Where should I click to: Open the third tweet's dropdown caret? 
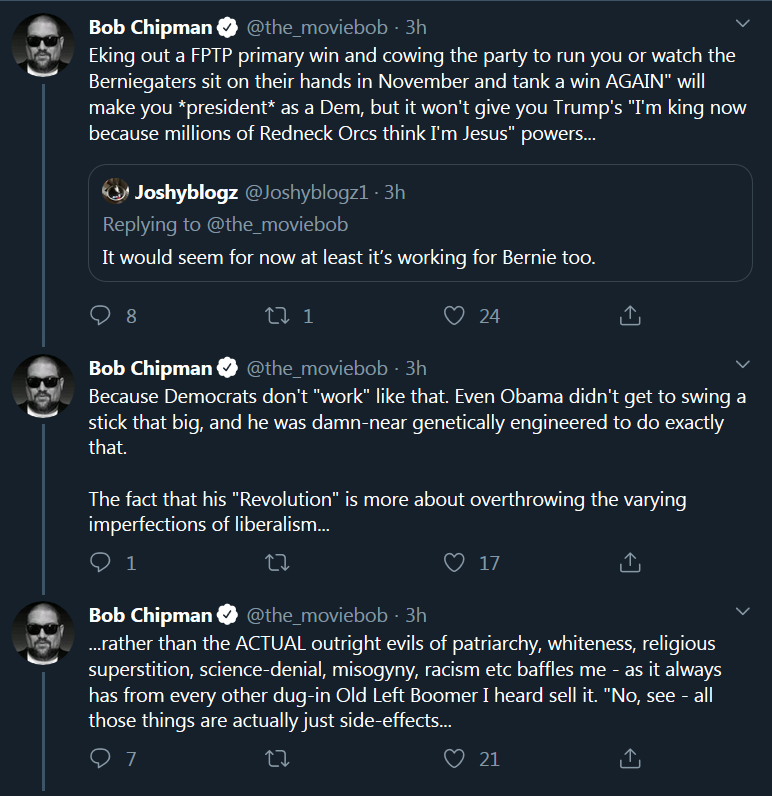pyautogui.click(x=743, y=611)
